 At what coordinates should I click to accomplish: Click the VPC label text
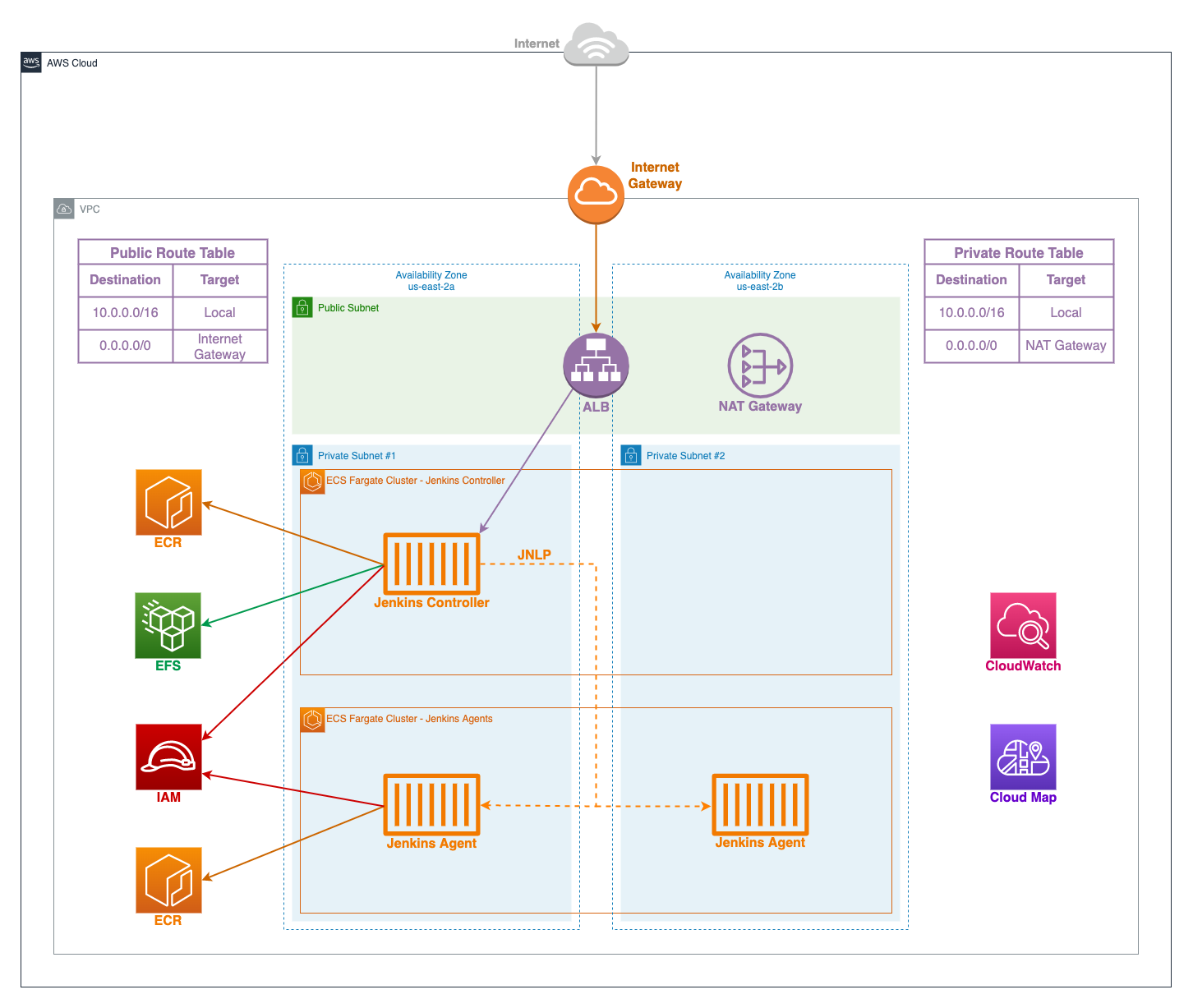[x=90, y=209]
